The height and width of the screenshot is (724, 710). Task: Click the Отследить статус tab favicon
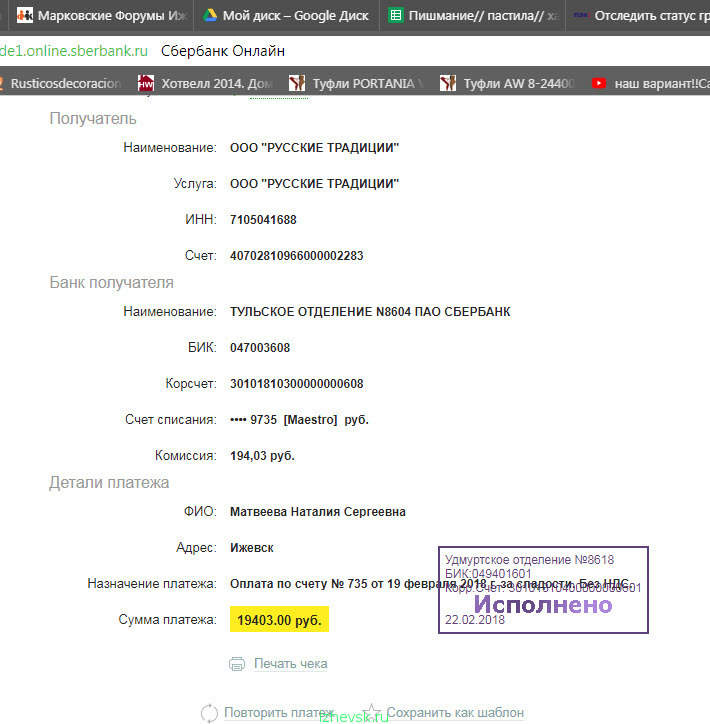580,15
